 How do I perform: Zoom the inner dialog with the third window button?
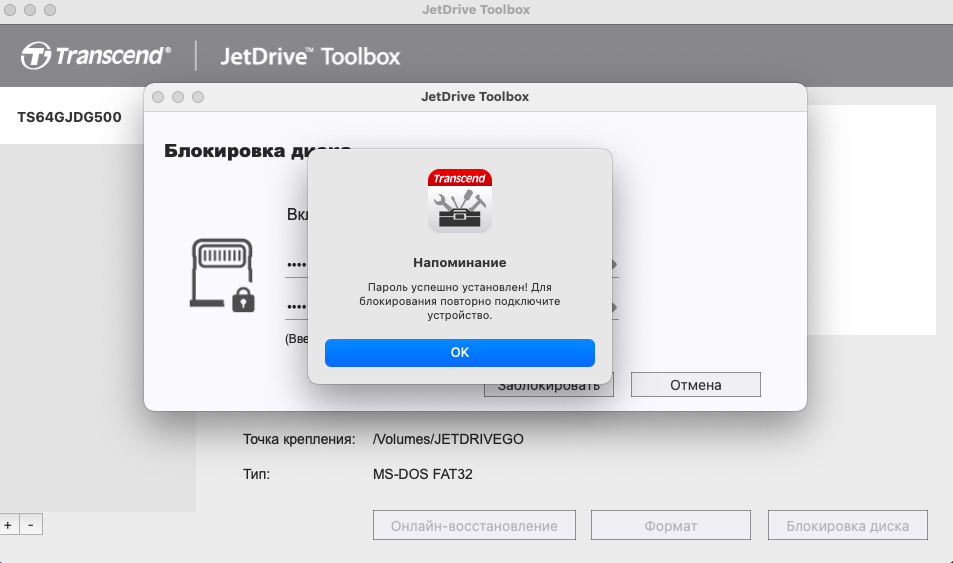point(198,97)
